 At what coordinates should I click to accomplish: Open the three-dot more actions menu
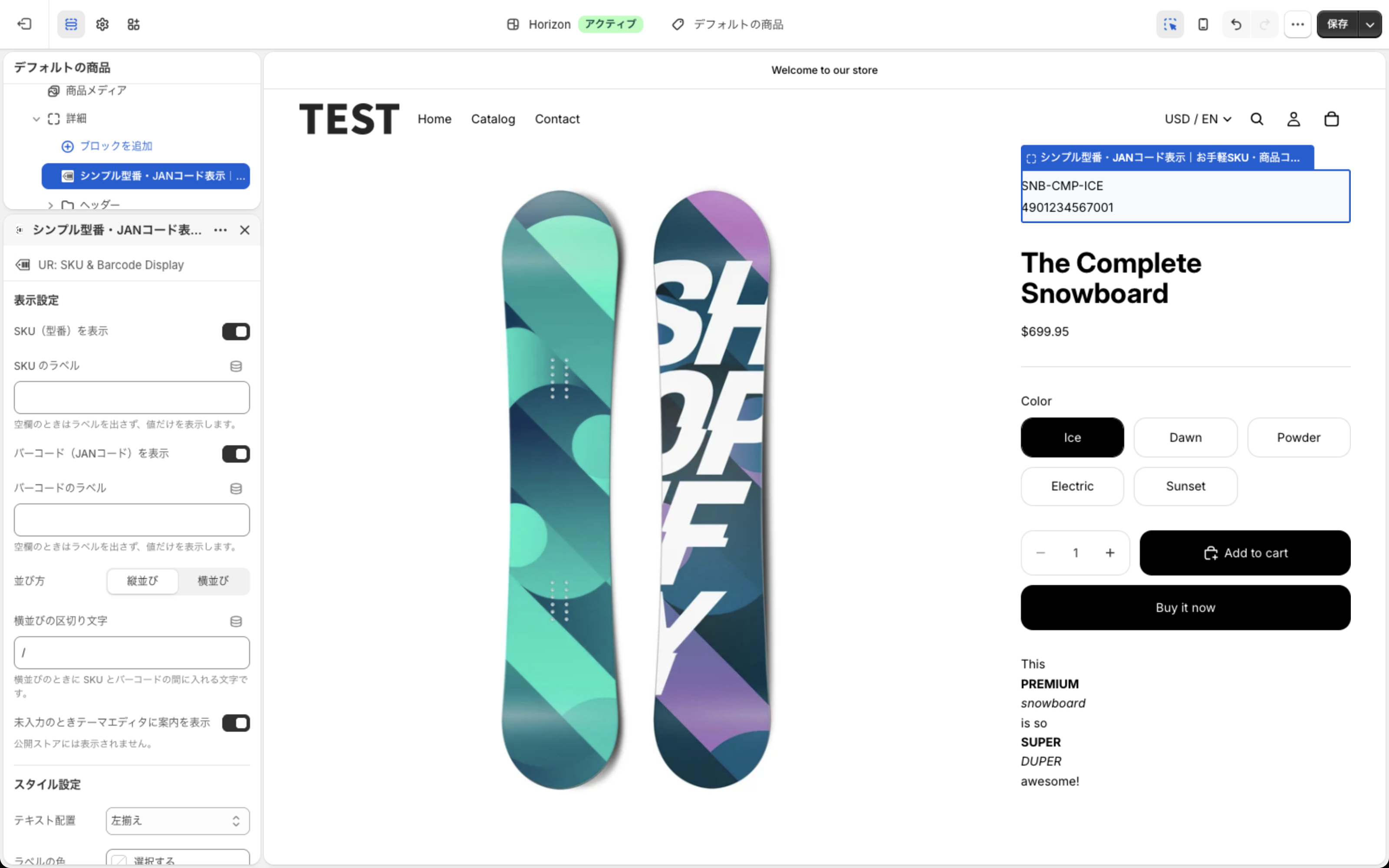pyautogui.click(x=1298, y=24)
